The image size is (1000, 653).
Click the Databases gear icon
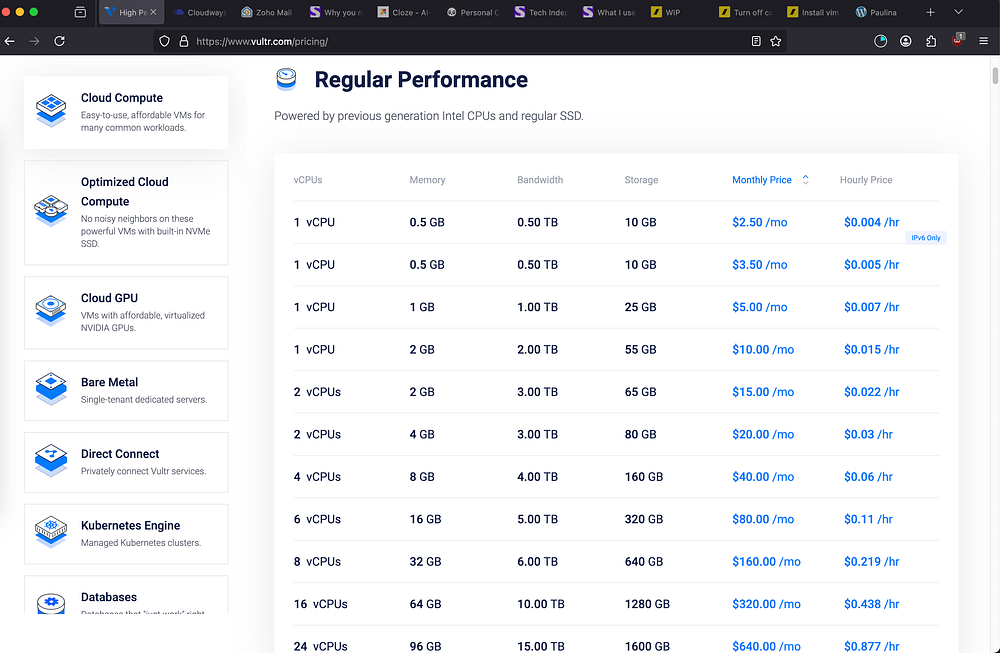pyautogui.click(x=51, y=602)
